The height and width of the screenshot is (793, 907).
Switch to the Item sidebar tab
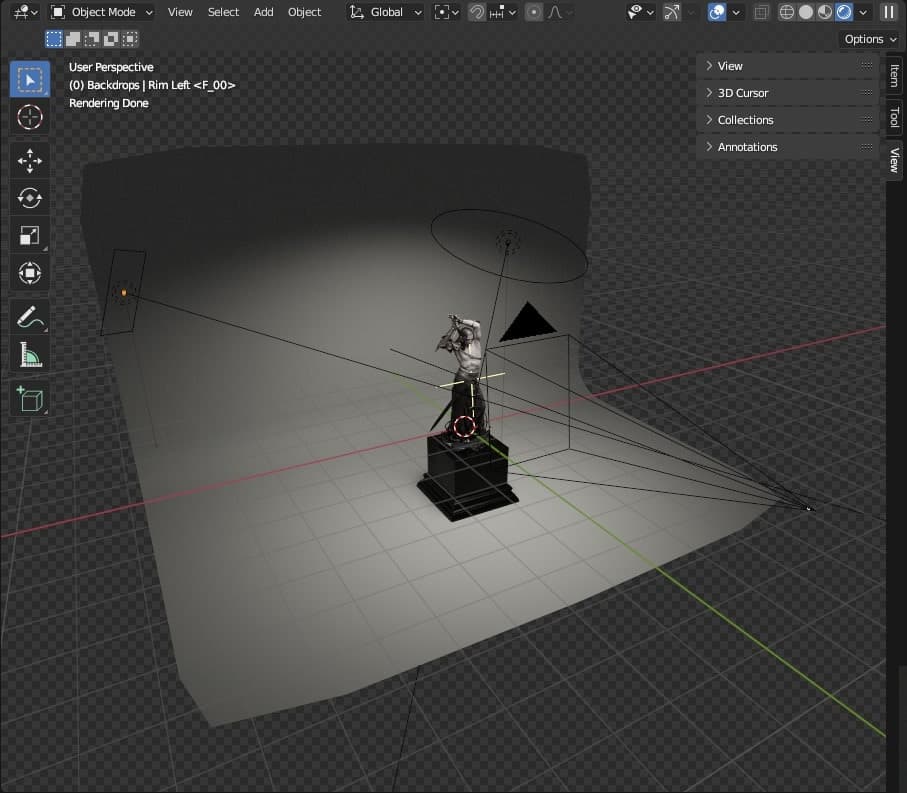[895, 76]
